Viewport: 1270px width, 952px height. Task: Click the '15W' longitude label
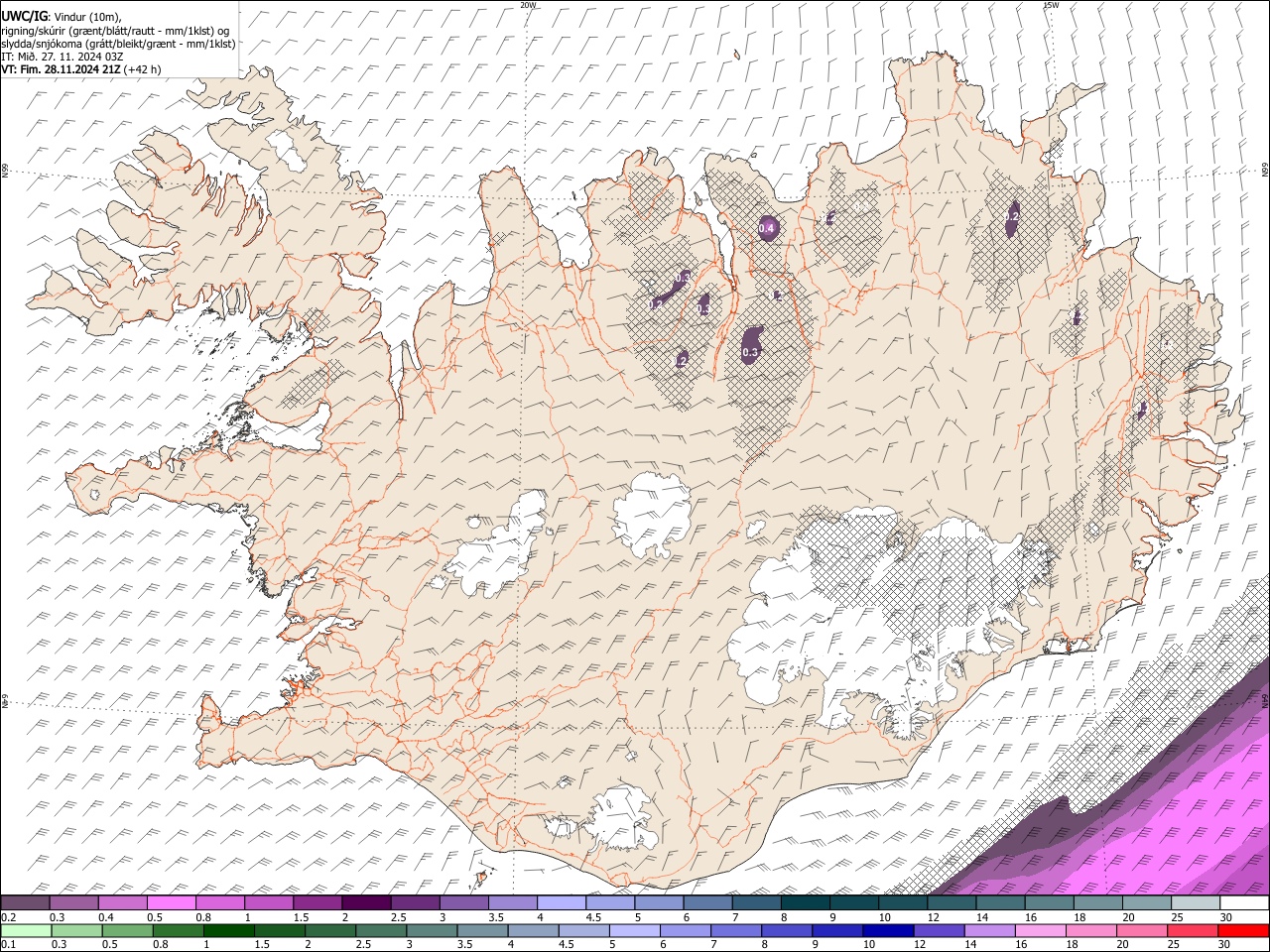(1051, 5)
